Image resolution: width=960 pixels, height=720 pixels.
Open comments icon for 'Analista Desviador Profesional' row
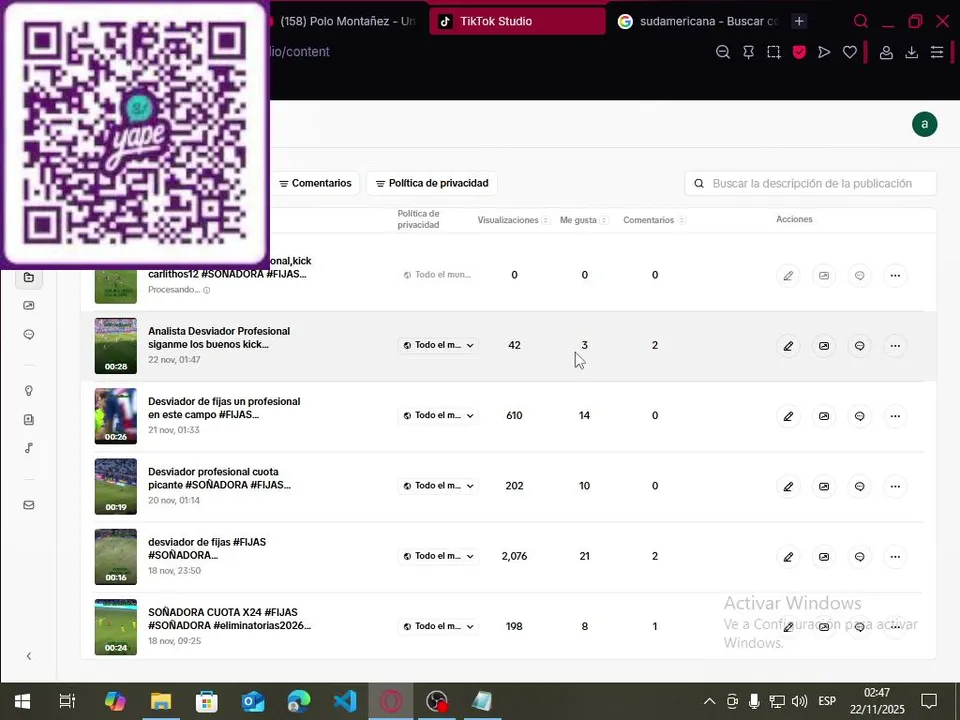[860, 346]
